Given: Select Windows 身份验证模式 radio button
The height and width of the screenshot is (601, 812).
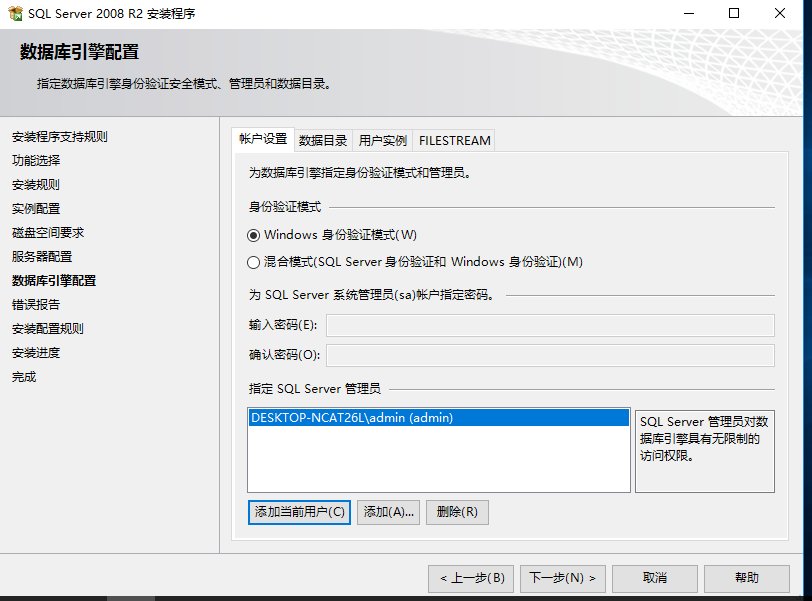Looking at the screenshot, I should [253, 235].
